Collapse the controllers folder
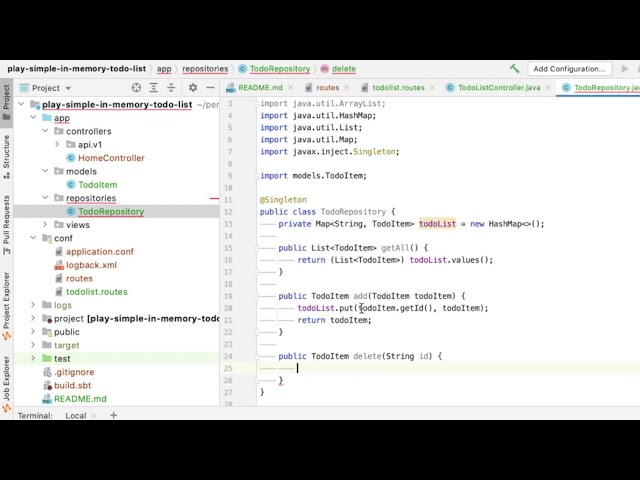The width and height of the screenshot is (640, 480). tap(45, 131)
